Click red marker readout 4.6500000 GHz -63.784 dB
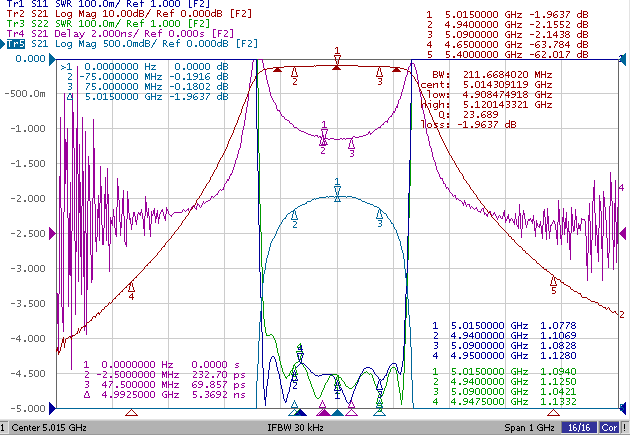The width and height of the screenshot is (630, 435). coord(507,45)
